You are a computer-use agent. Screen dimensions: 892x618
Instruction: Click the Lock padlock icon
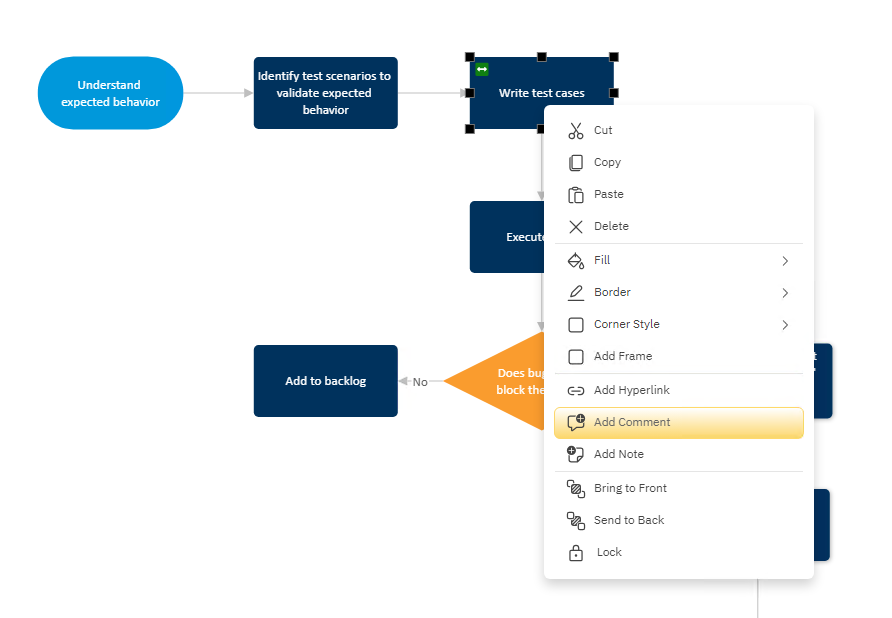click(x=576, y=553)
